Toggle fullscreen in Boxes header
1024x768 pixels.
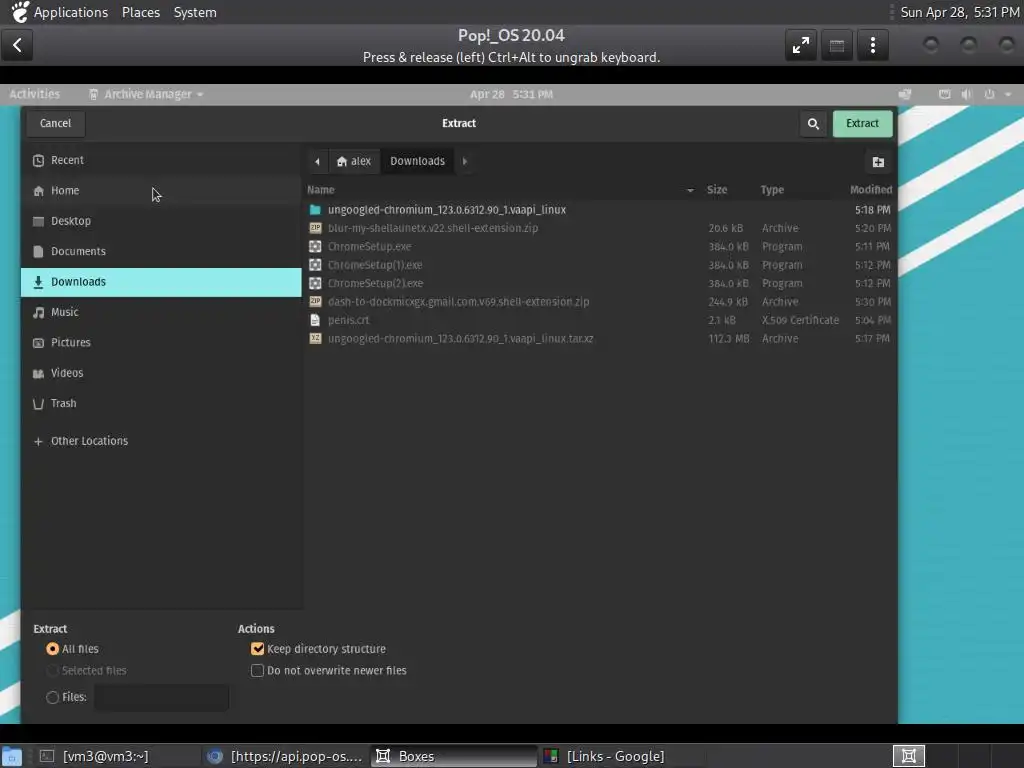[801, 45]
